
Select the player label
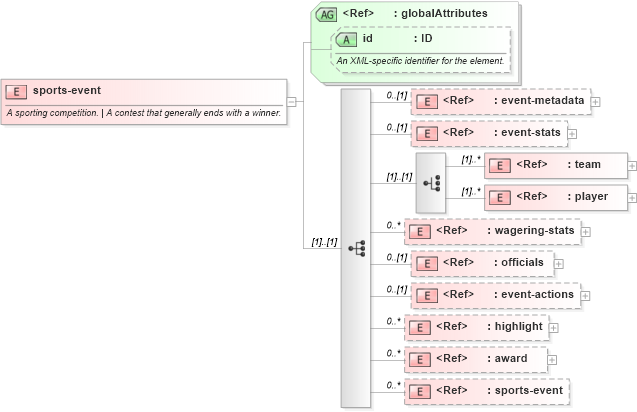[x=591, y=197]
